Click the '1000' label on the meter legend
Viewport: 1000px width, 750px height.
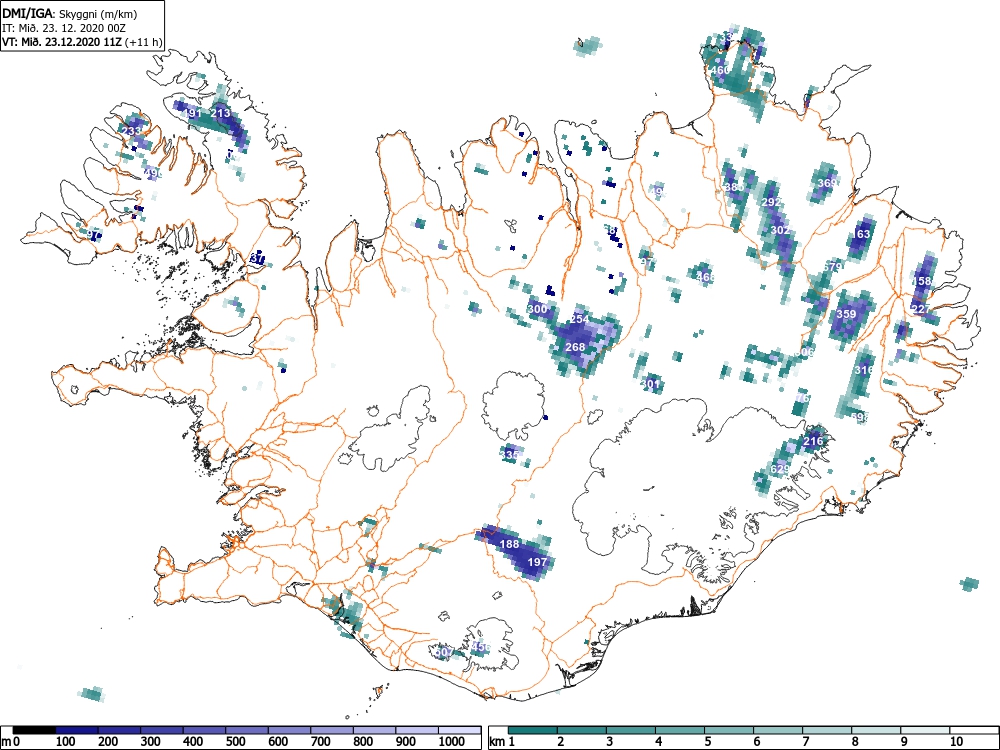click(x=452, y=742)
